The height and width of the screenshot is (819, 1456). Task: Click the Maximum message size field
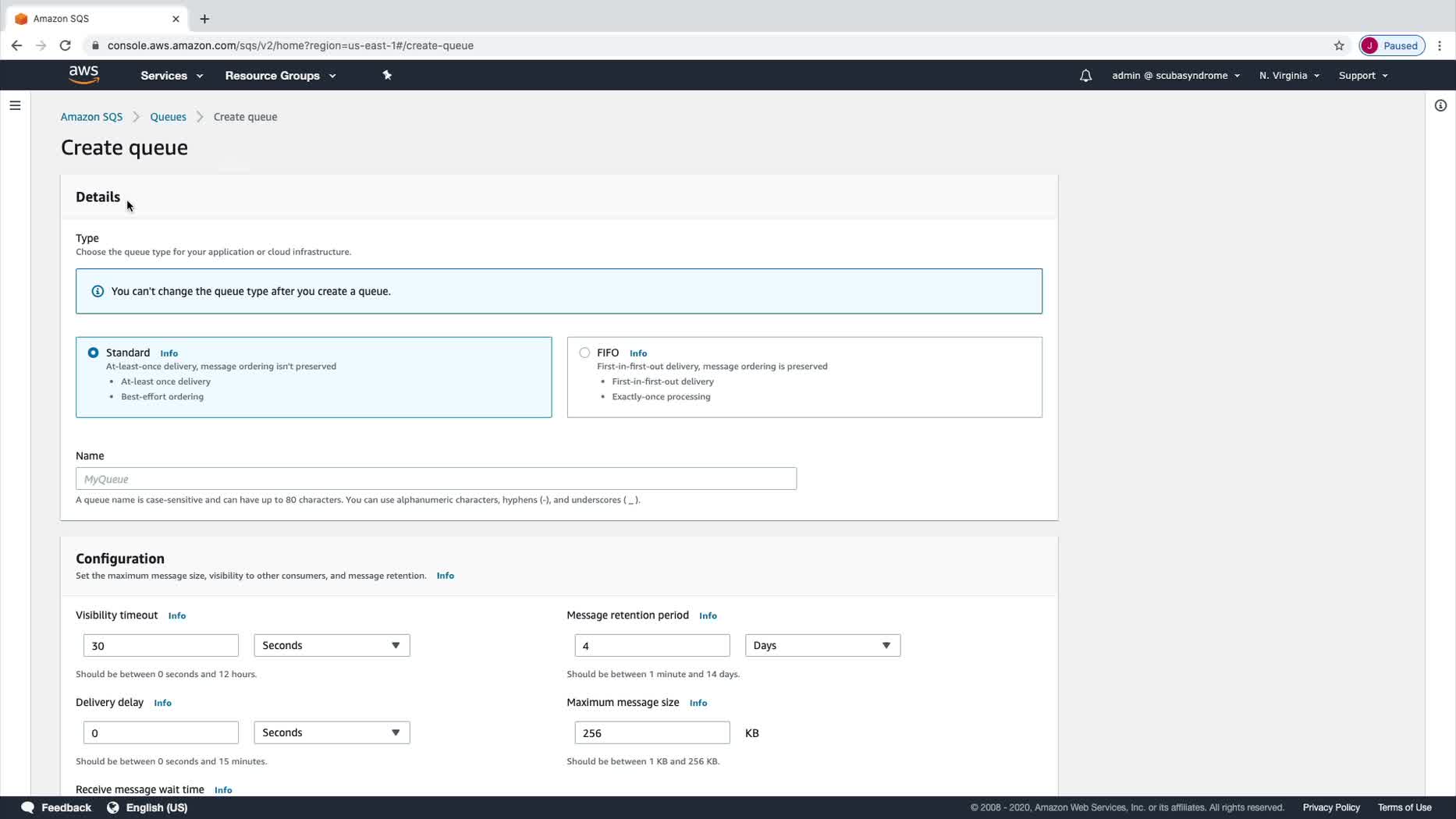pos(652,732)
